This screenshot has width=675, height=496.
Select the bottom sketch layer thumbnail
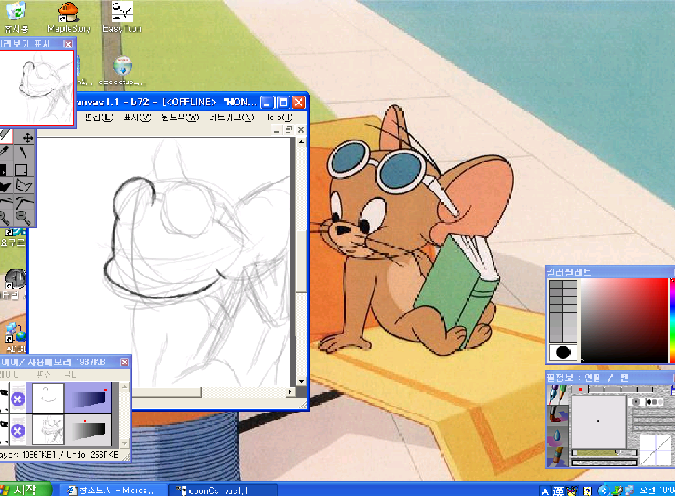48,430
